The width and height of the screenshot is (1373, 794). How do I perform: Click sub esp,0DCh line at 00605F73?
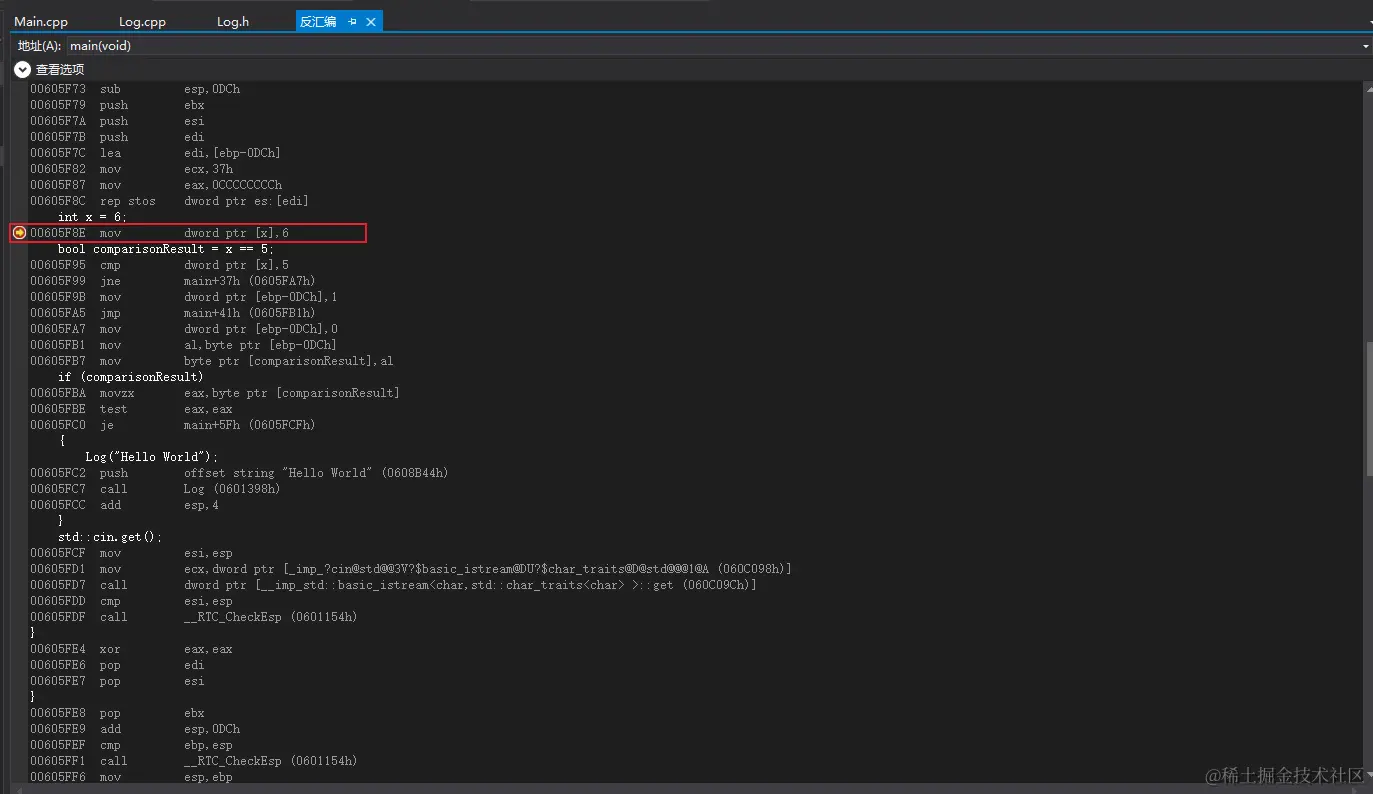(x=135, y=89)
